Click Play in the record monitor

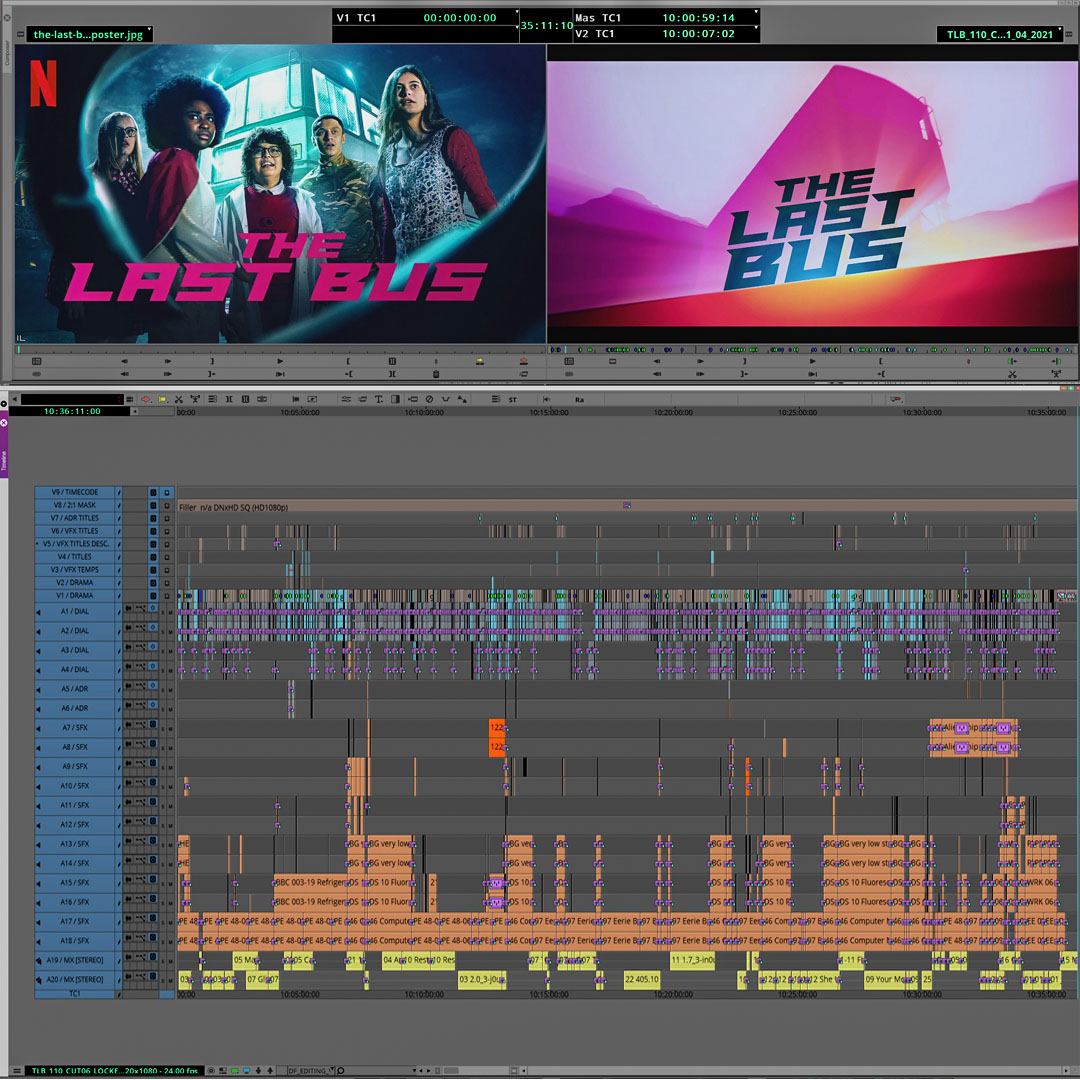pos(813,361)
